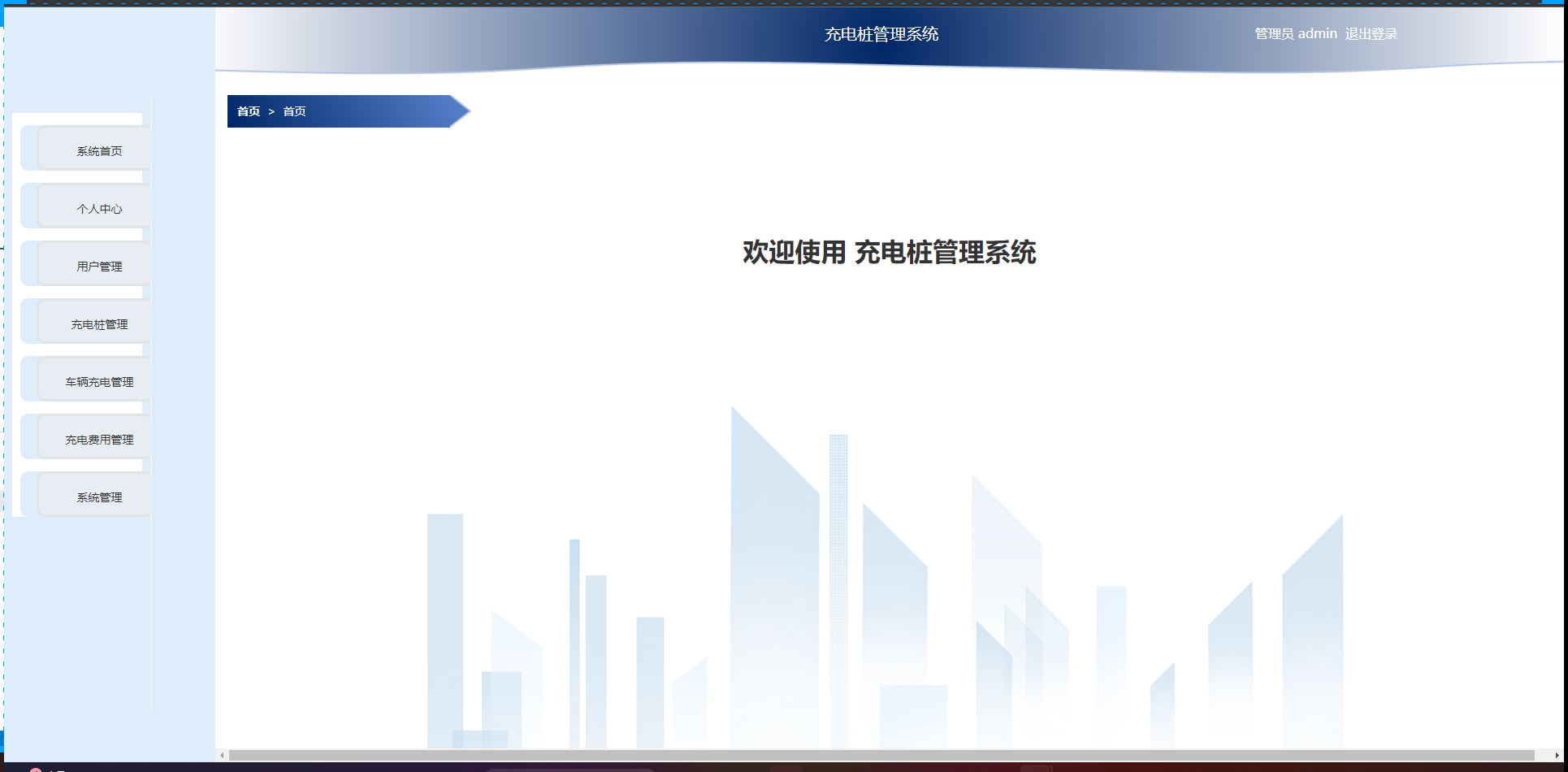
Task: Click the 充电桩管理系统 header title
Action: pos(881,34)
